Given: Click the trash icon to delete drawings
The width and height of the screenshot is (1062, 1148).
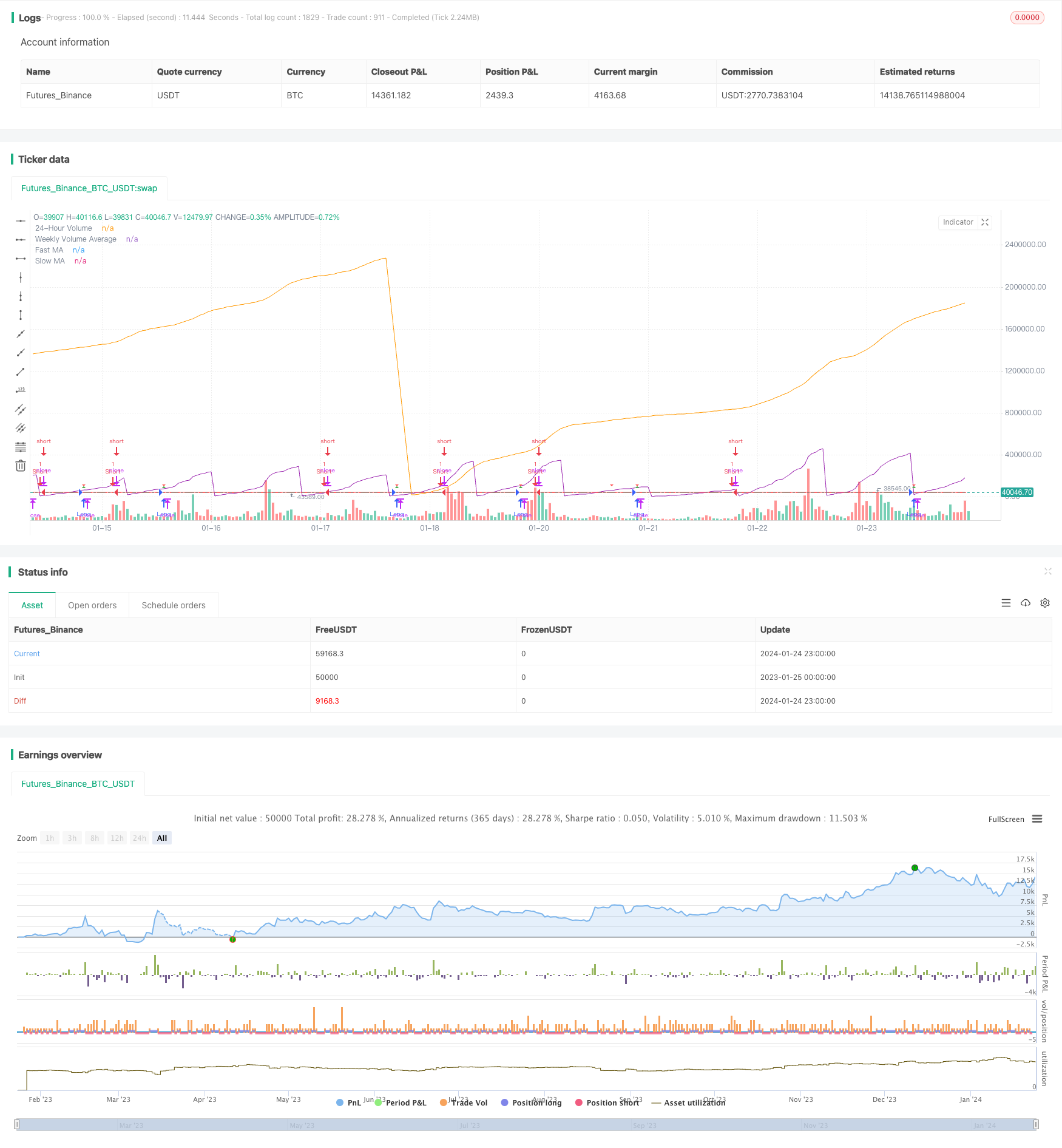Looking at the screenshot, I should point(21,466).
